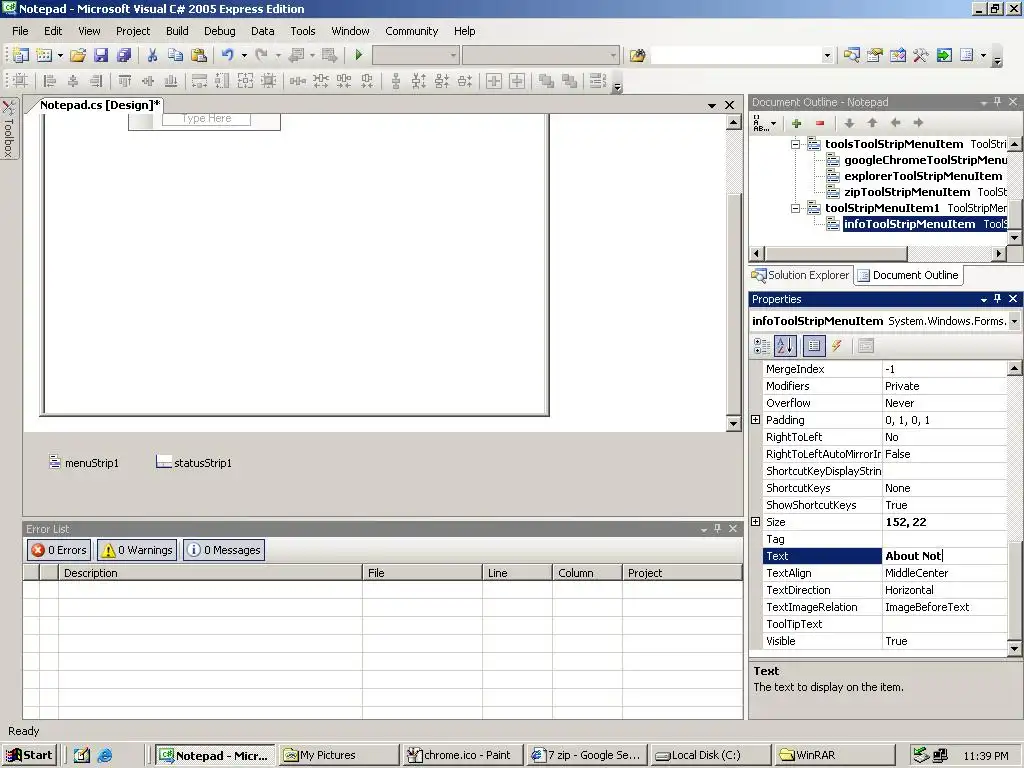The image size is (1024, 768).
Task: Open the Find combo box dropdown arrow
Action: (827, 56)
